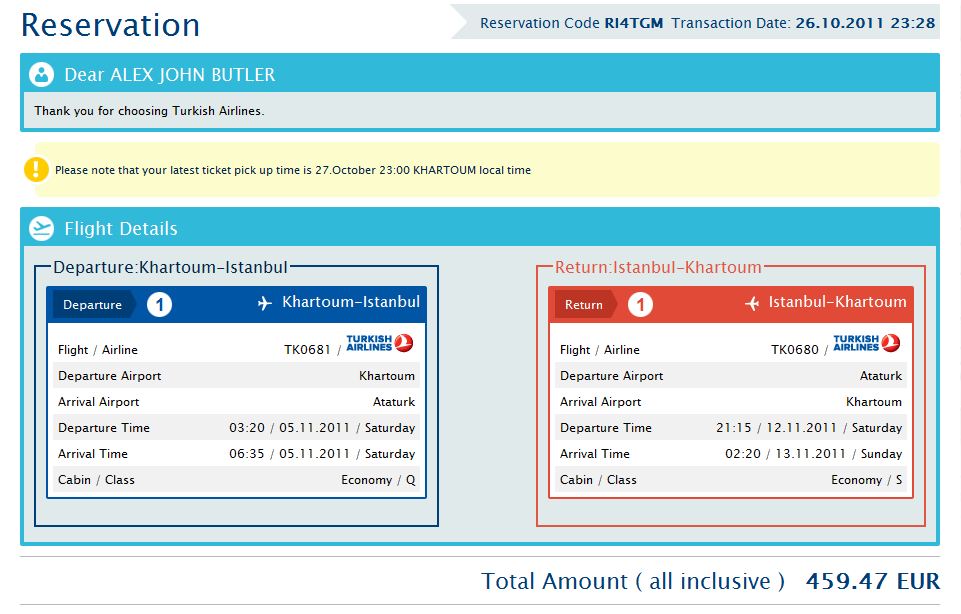Click the passenger avatar icon beside Dear ALEX
Screen dimensions: 961x614
coord(41,74)
